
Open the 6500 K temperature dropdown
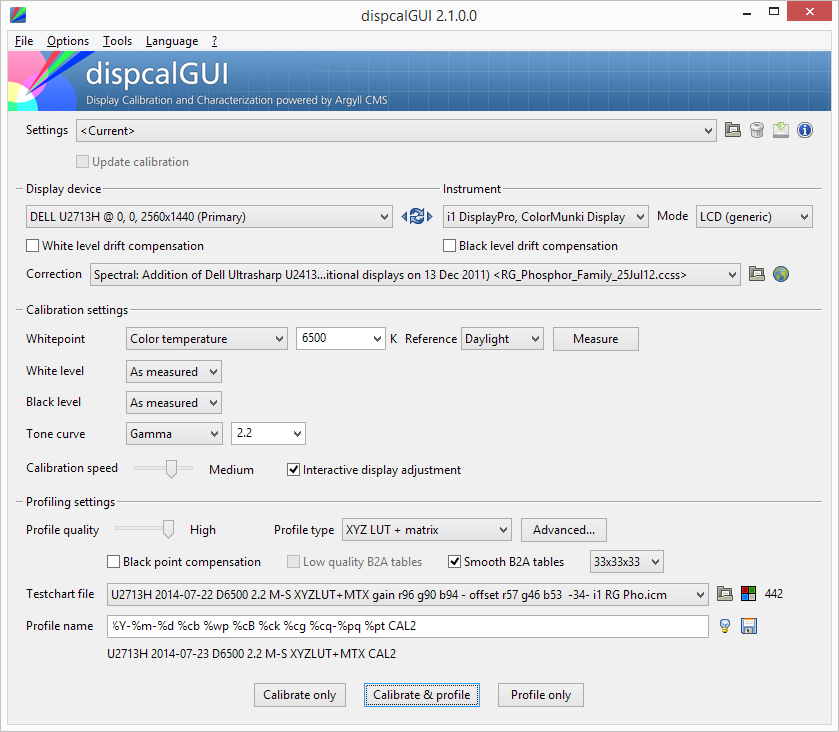coord(341,339)
